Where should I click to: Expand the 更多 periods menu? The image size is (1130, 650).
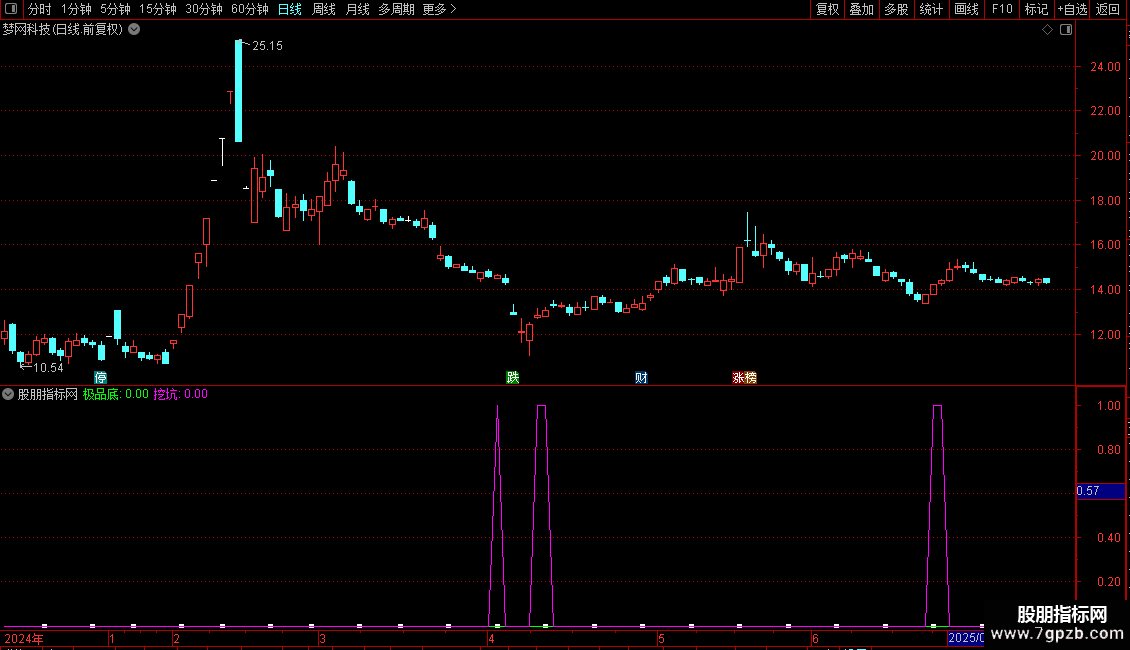(439, 9)
